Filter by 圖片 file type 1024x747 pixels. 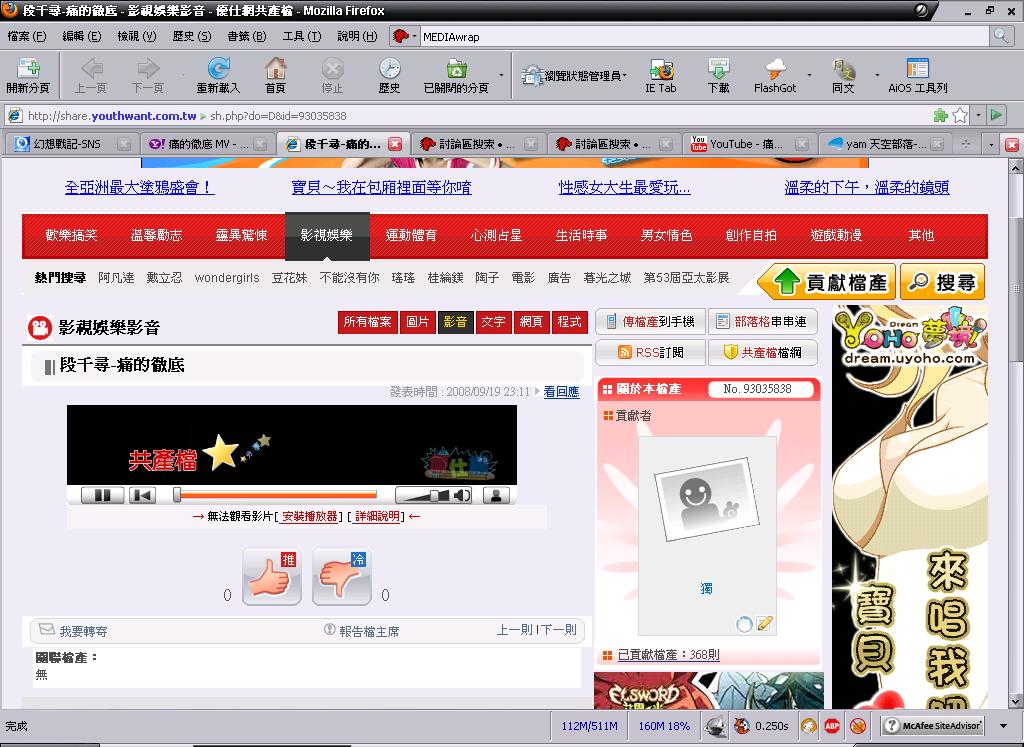click(x=417, y=322)
